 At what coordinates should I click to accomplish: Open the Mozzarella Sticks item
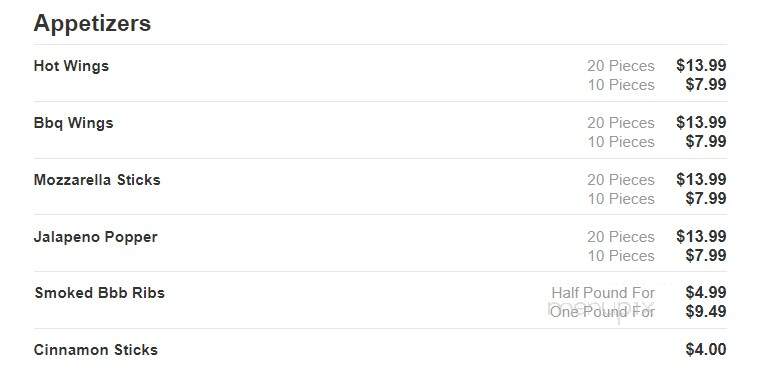pyautogui.click(x=97, y=180)
